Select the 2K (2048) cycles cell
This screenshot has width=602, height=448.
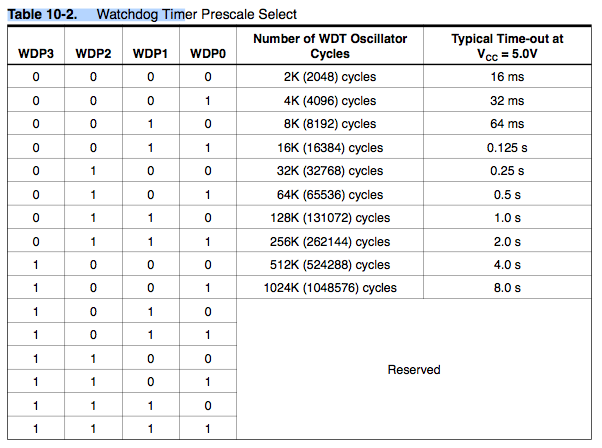click(x=329, y=76)
